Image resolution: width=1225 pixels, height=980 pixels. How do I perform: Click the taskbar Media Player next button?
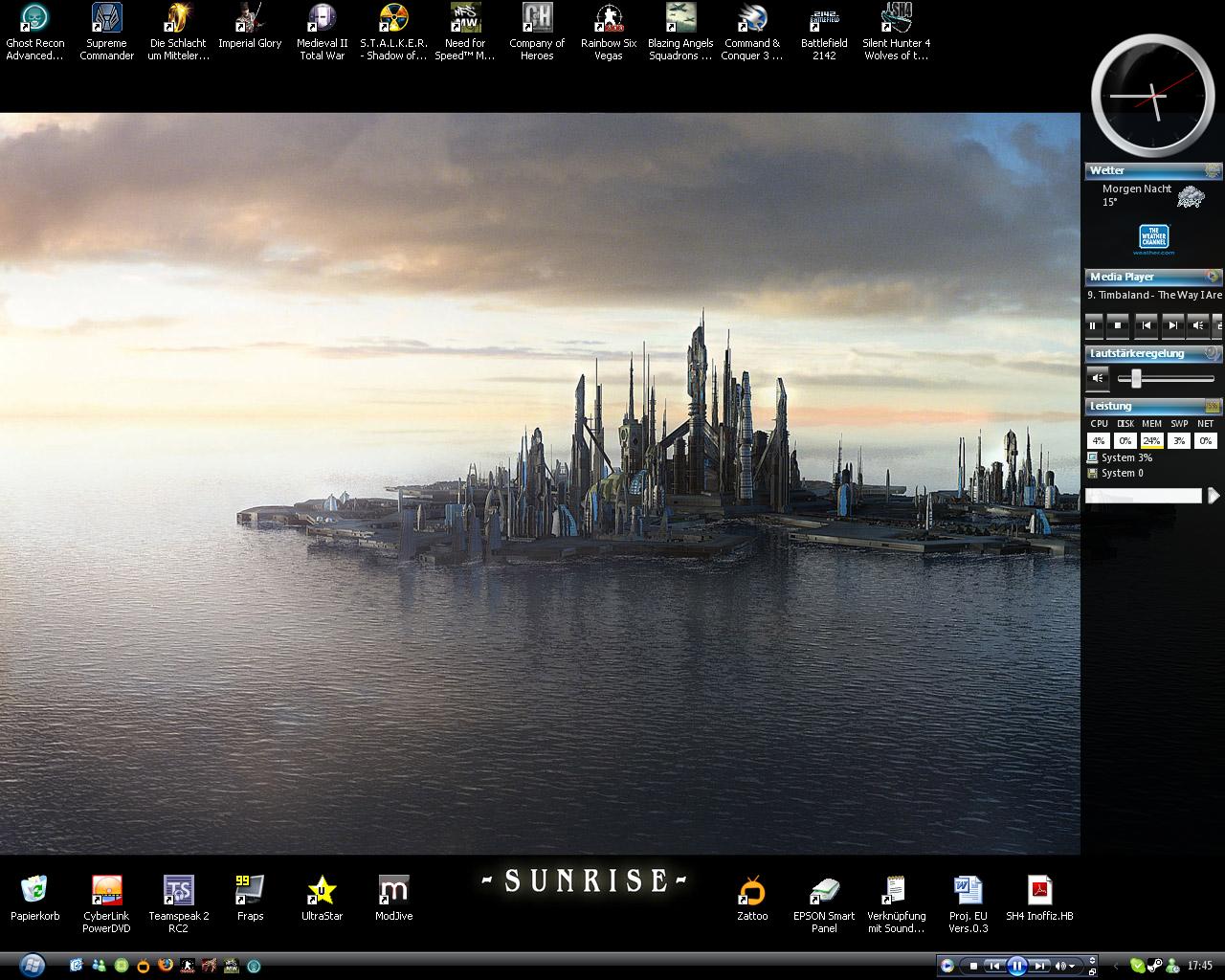click(x=1039, y=967)
